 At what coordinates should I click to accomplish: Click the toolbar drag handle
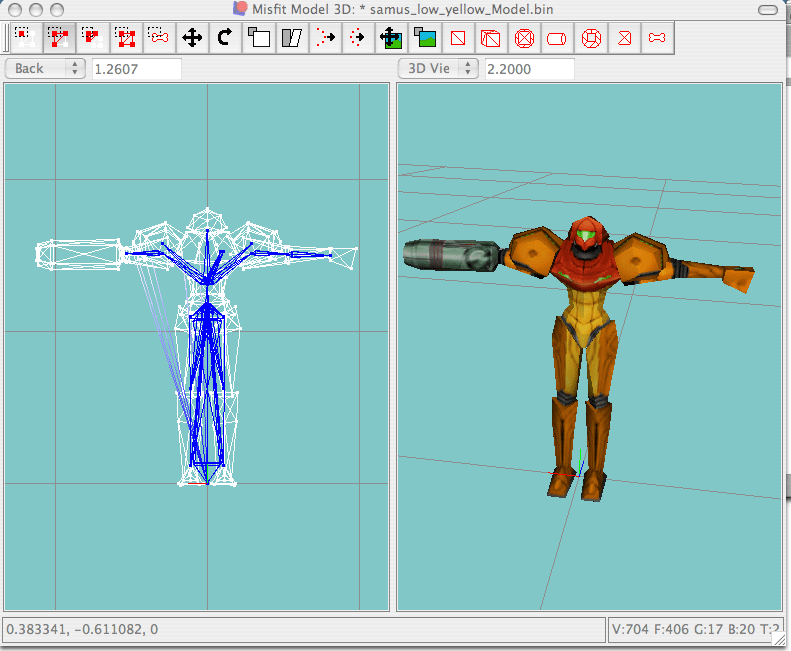[5, 37]
